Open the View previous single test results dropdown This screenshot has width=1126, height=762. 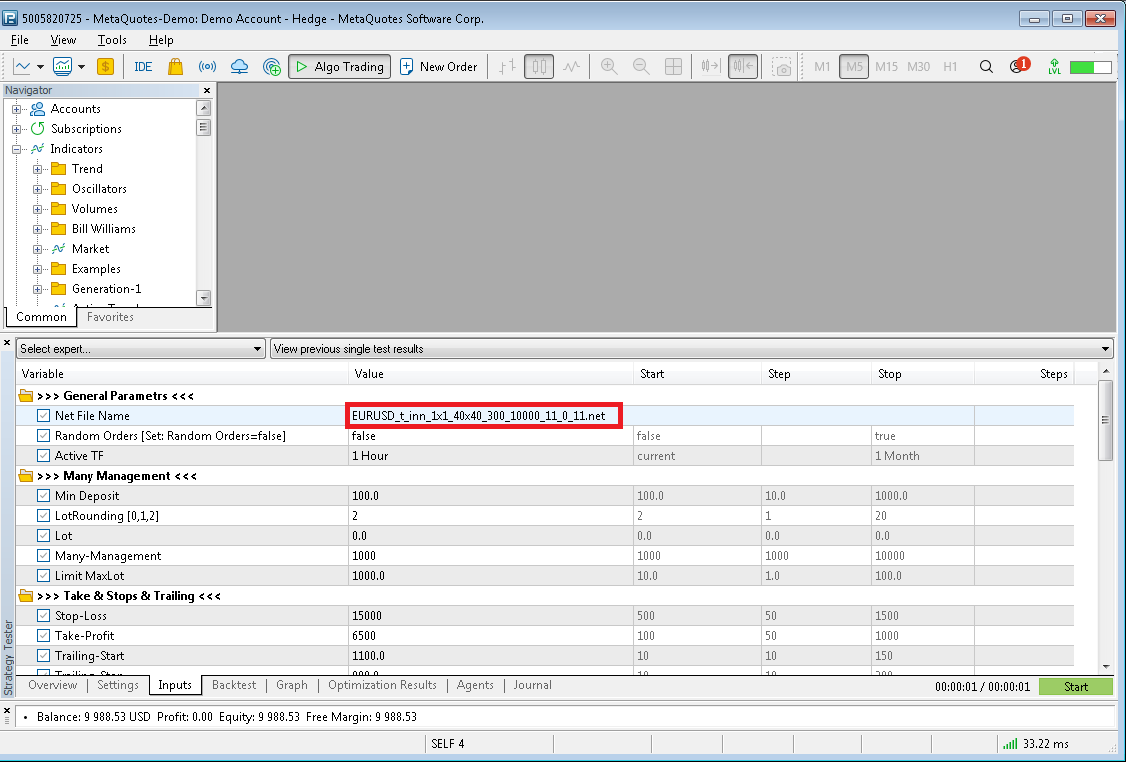(691, 349)
